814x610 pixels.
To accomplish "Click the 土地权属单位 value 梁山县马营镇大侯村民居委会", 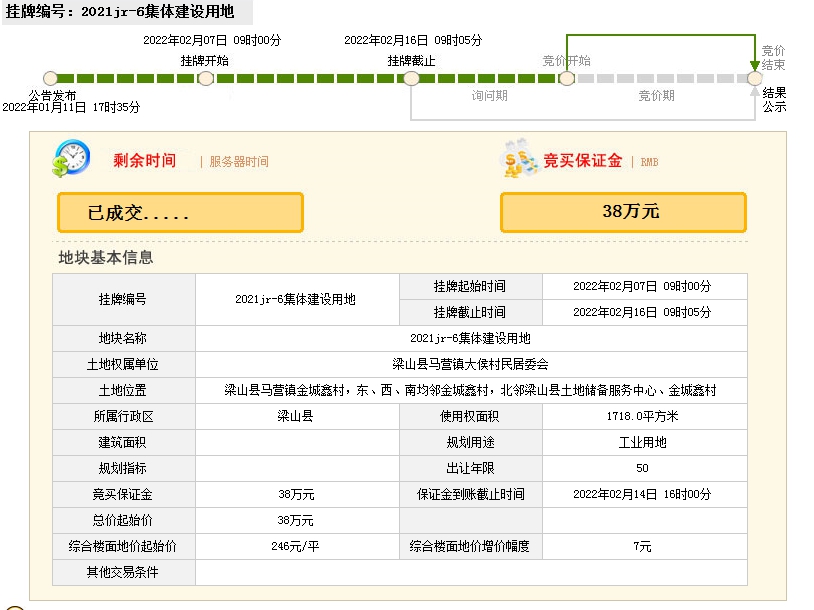I will (x=470, y=364).
